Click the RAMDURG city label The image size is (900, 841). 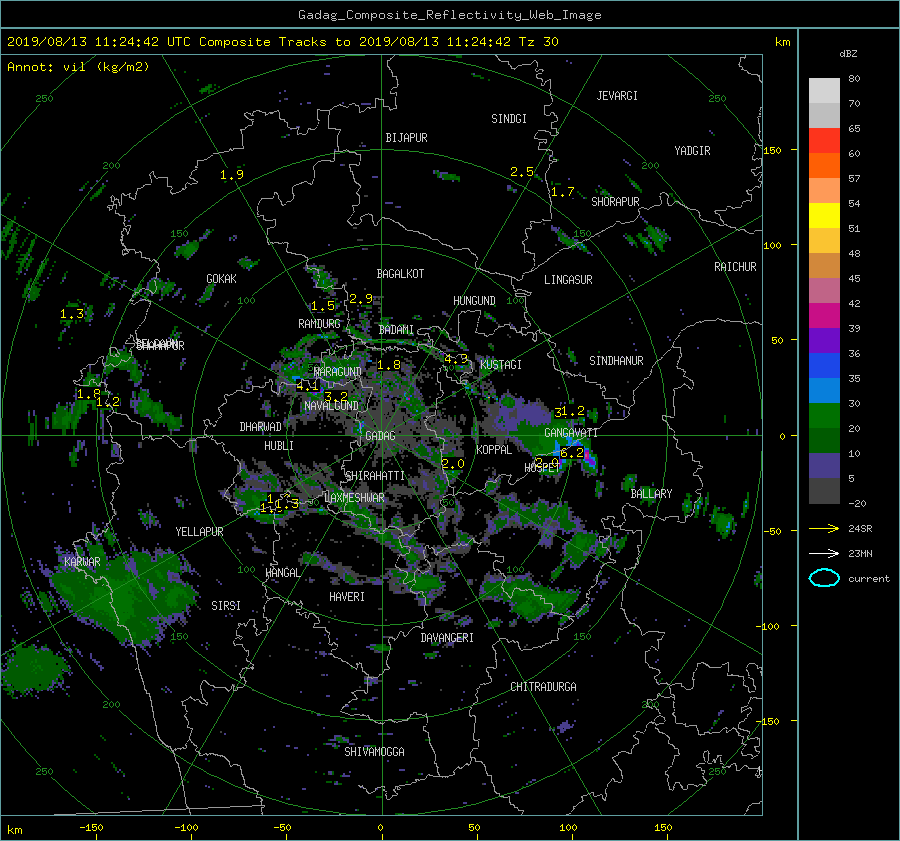(x=319, y=324)
